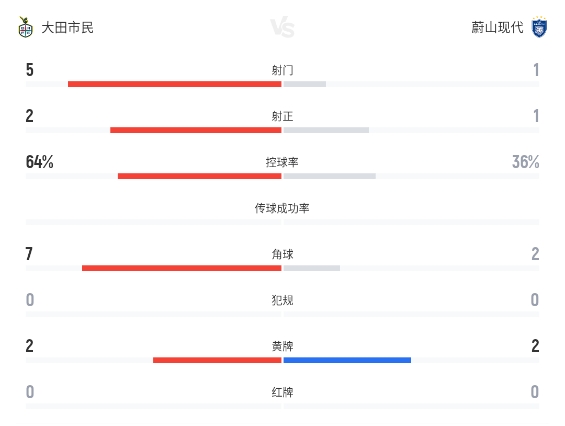Click the 角球 value 7 for 大田市民

(x=29, y=254)
